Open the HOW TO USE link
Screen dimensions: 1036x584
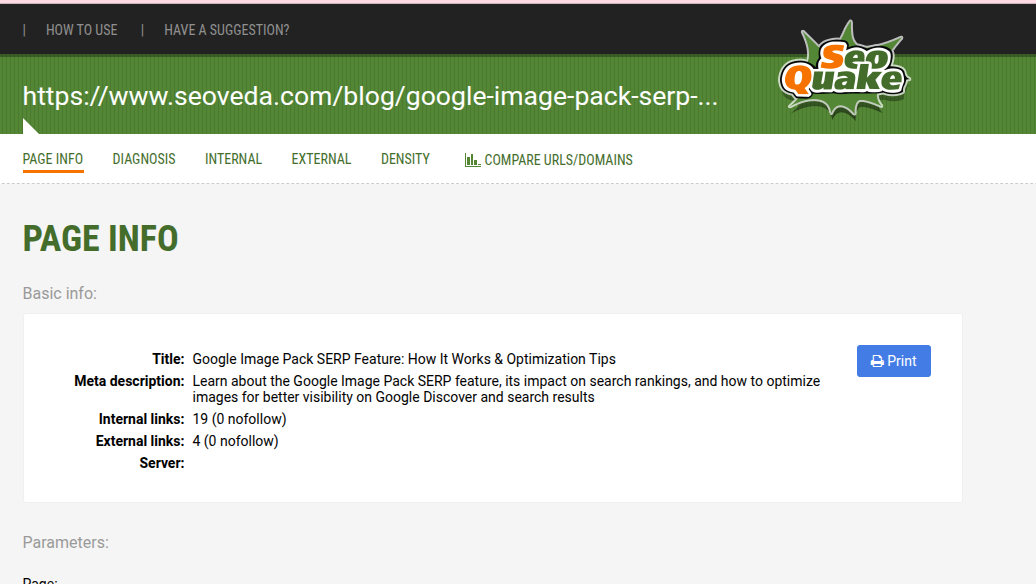[81, 30]
